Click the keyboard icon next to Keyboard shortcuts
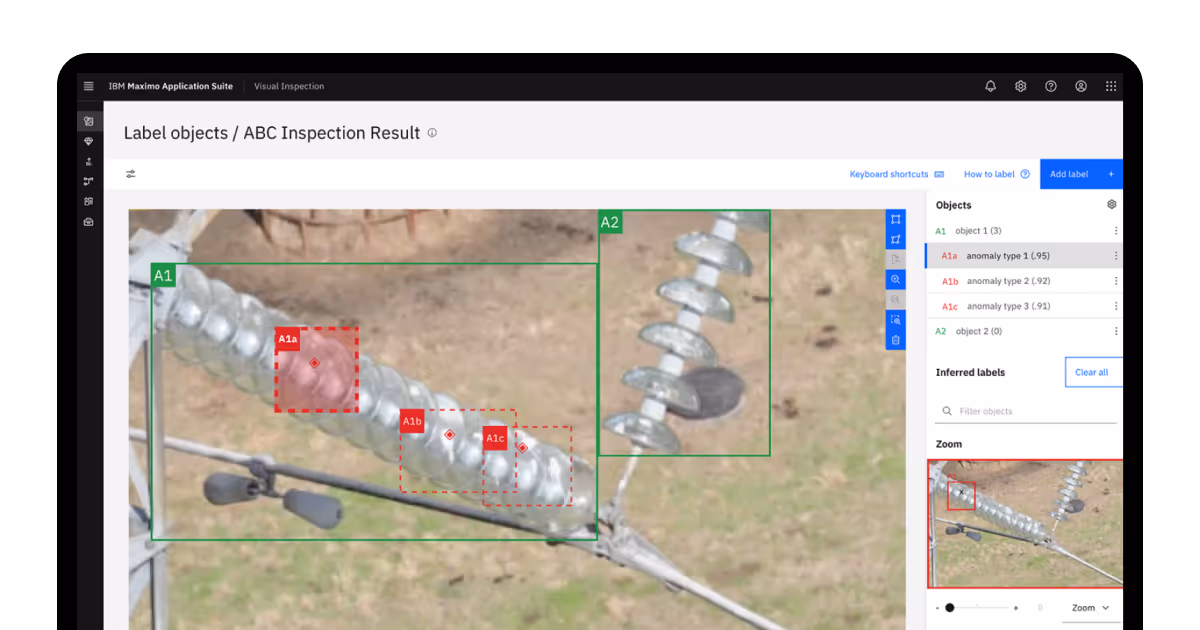Viewport: 1200px width, 630px height. 939,174
